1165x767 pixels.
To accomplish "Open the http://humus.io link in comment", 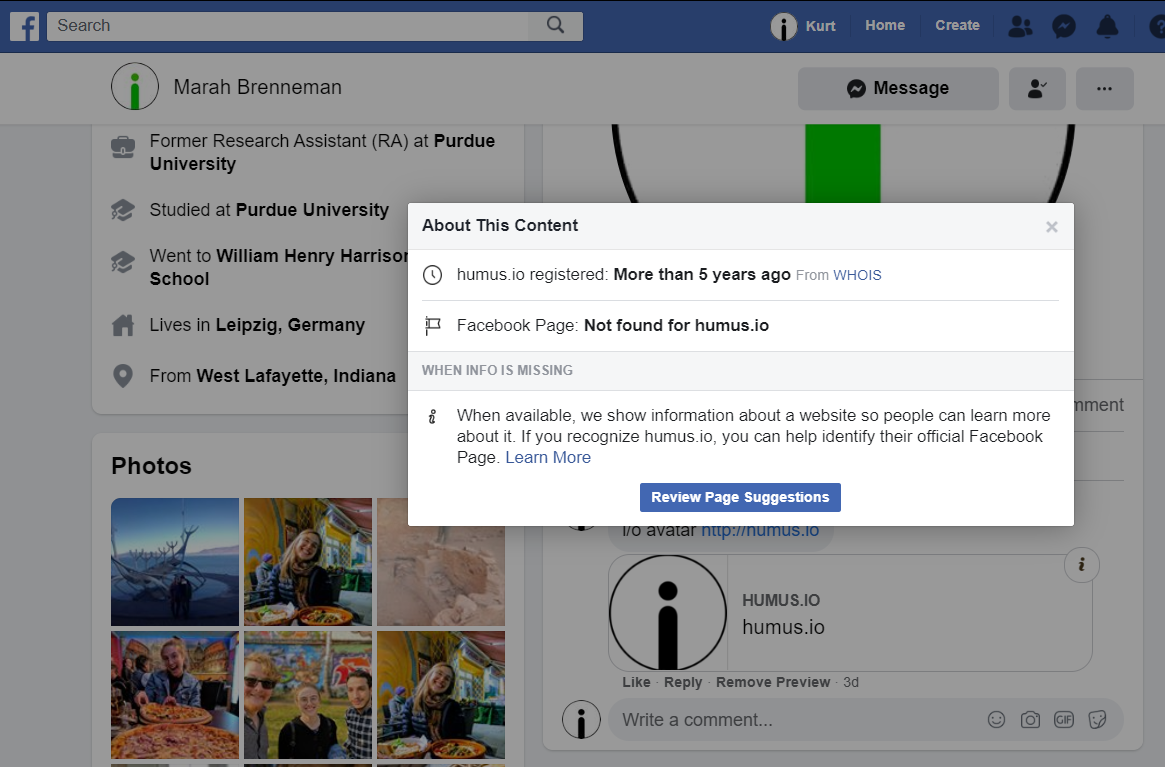I will (760, 531).
